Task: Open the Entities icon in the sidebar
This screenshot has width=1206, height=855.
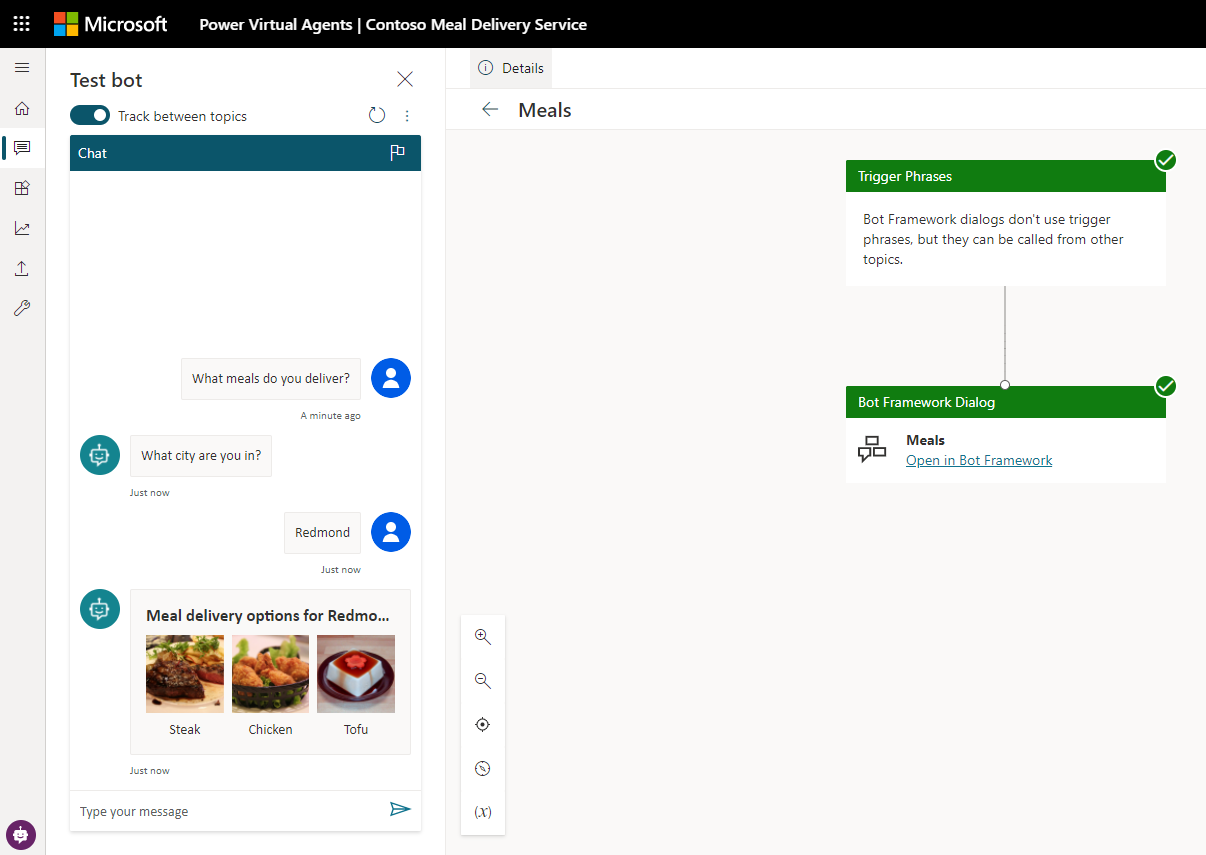Action: (22, 188)
